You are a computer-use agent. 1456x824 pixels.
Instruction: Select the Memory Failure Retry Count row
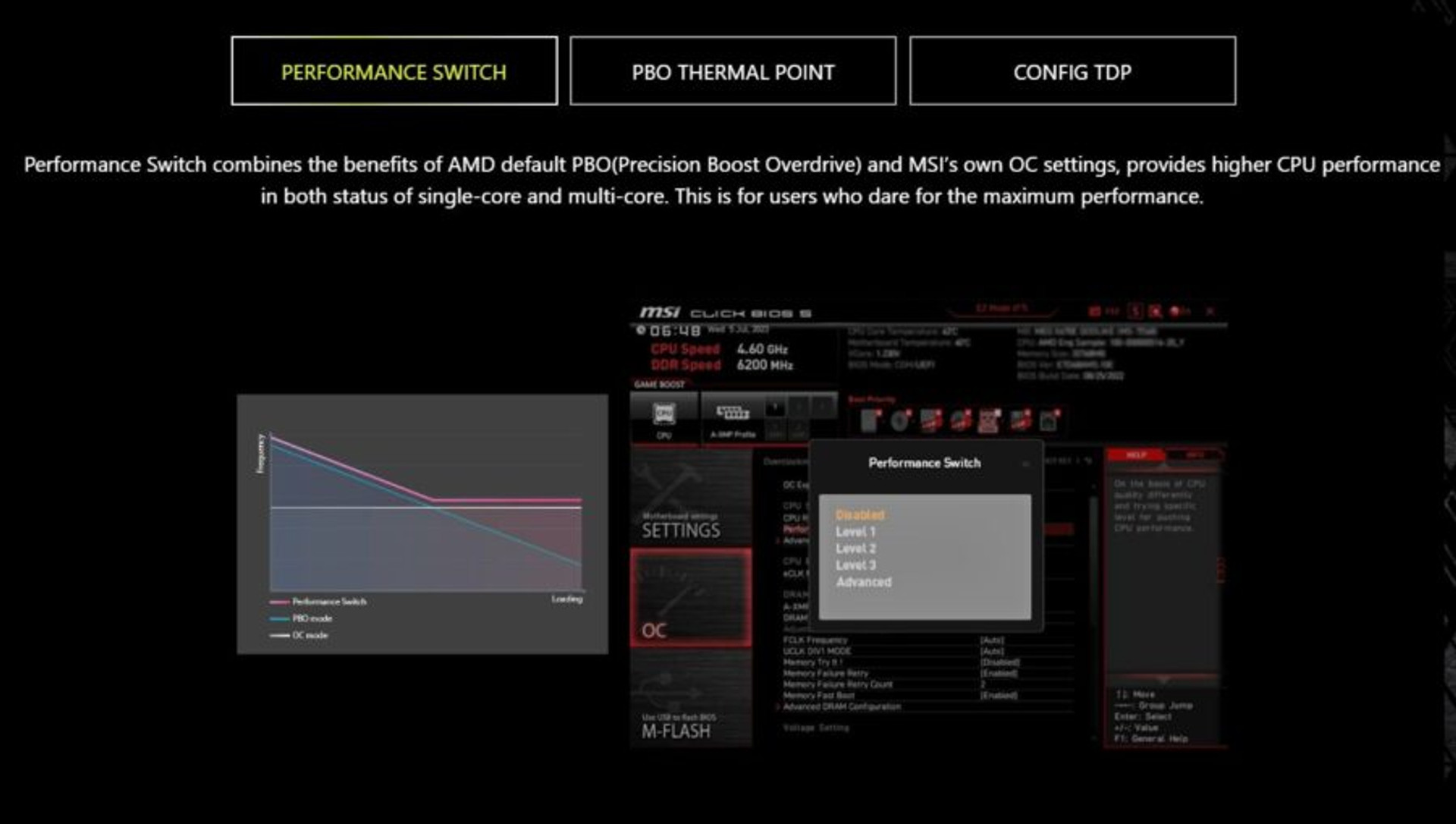pos(927,684)
